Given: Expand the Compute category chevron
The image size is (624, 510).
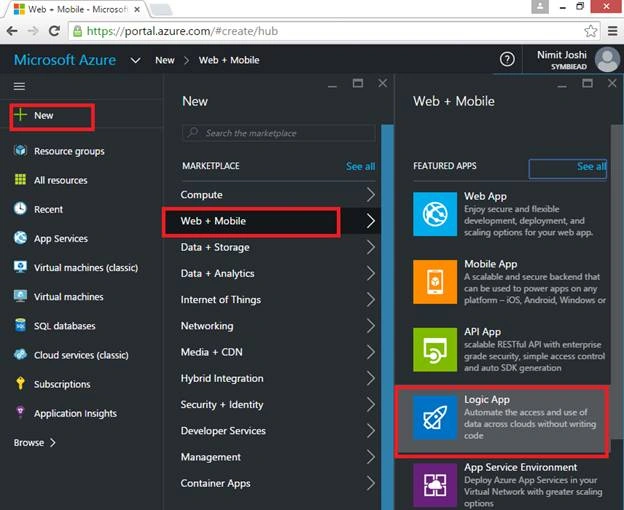Looking at the screenshot, I should click(370, 195).
